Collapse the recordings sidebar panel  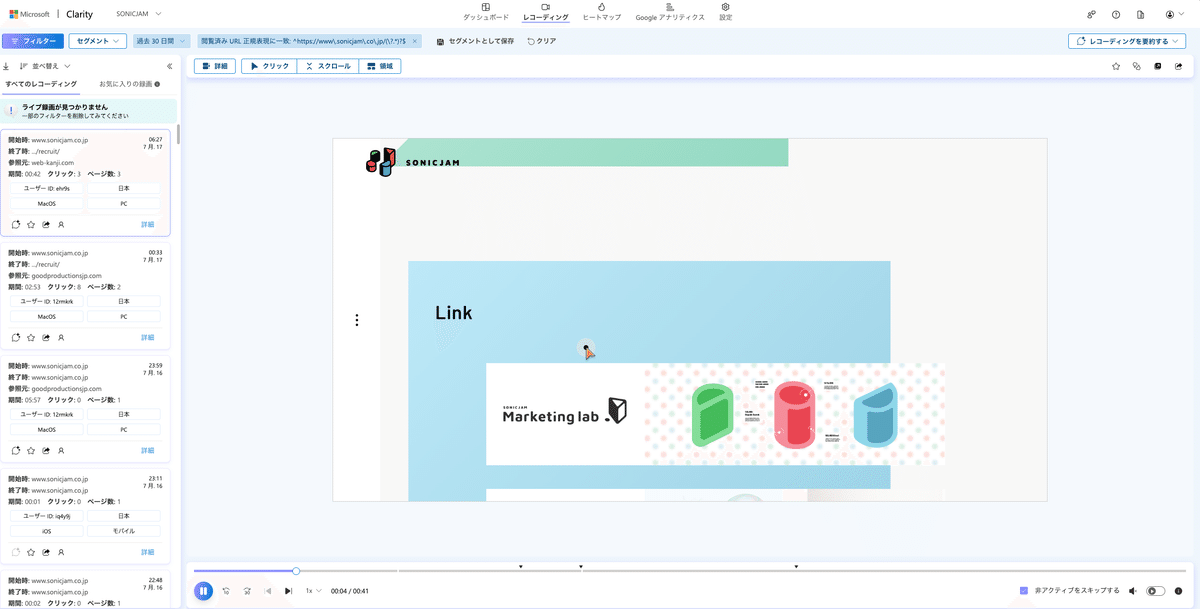click(x=169, y=66)
